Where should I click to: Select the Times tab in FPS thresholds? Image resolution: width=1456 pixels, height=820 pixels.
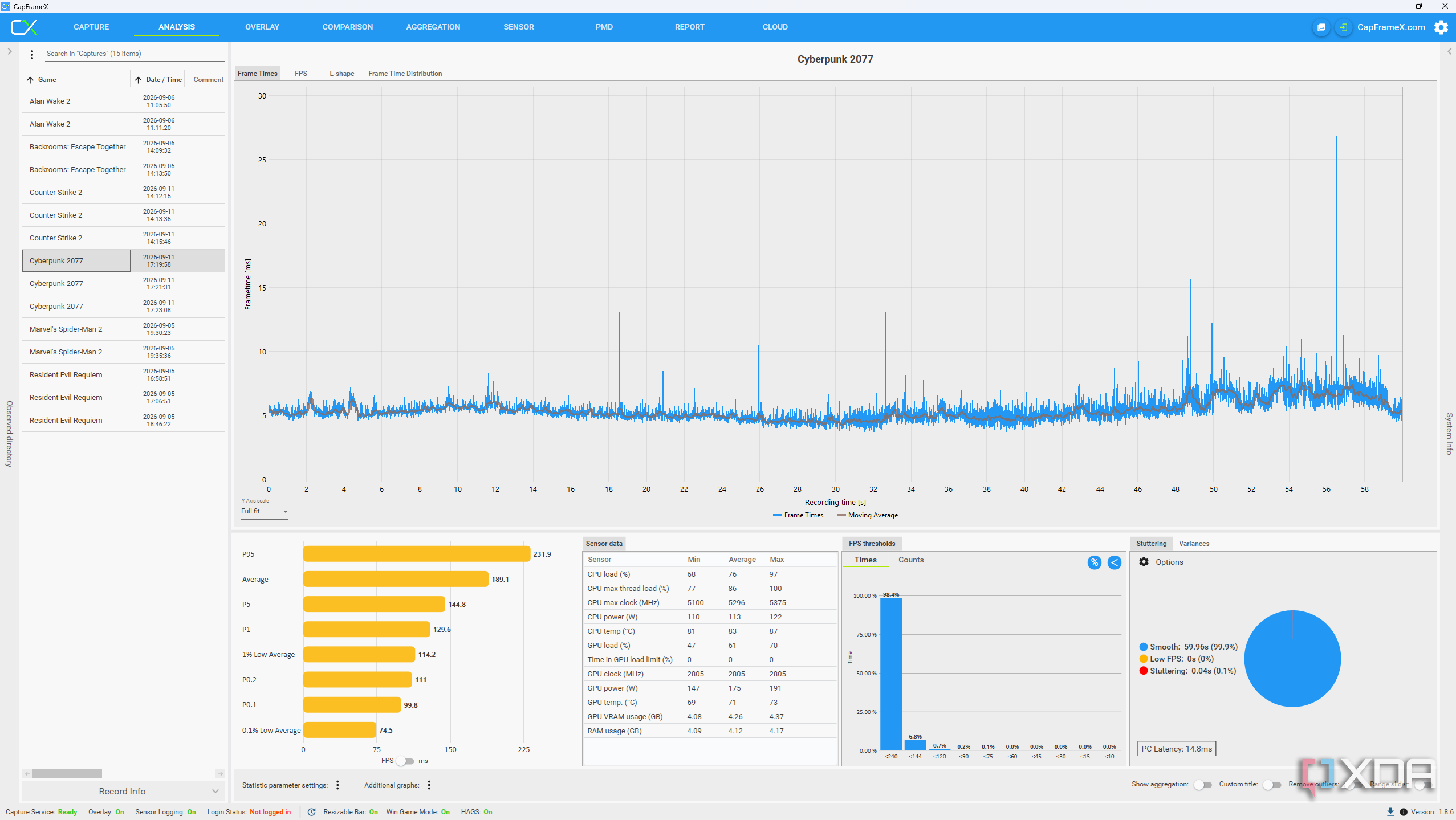click(x=866, y=560)
